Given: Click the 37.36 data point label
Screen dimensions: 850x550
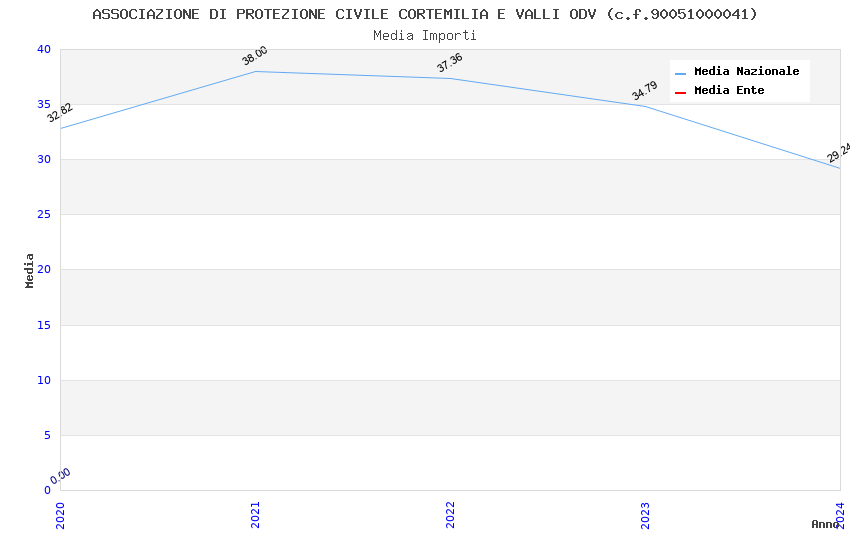Looking at the screenshot, I should click(x=450, y=63).
